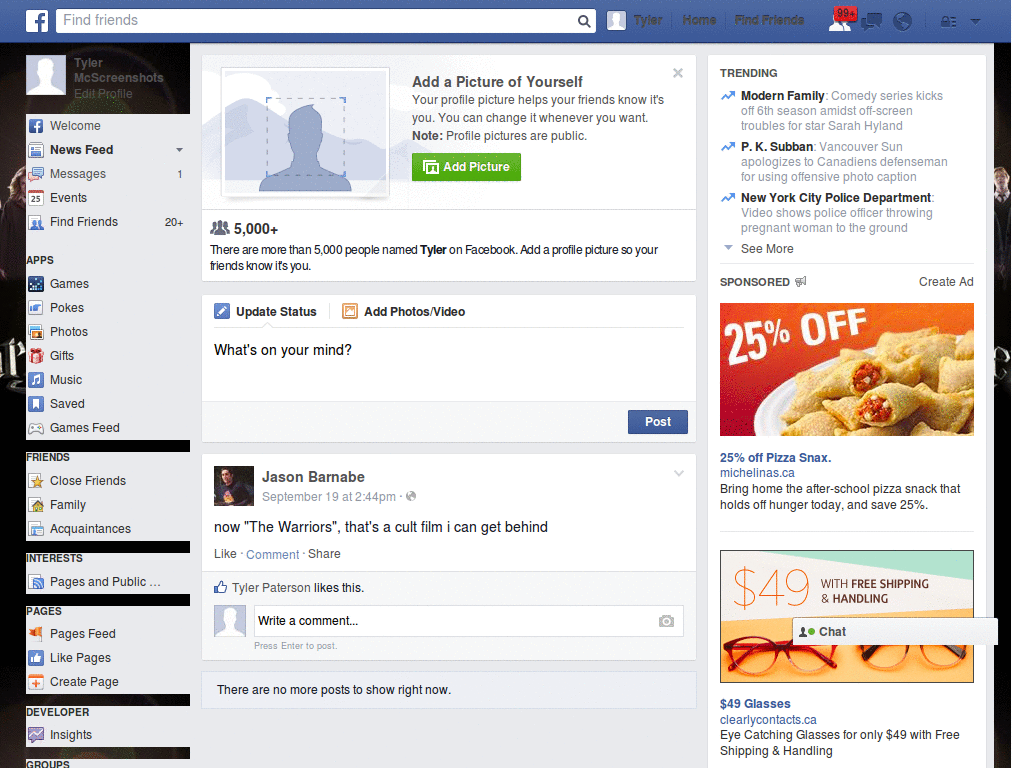The height and width of the screenshot is (768, 1024).
Task: Open the Saved bookmark icon
Action: point(36,404)
